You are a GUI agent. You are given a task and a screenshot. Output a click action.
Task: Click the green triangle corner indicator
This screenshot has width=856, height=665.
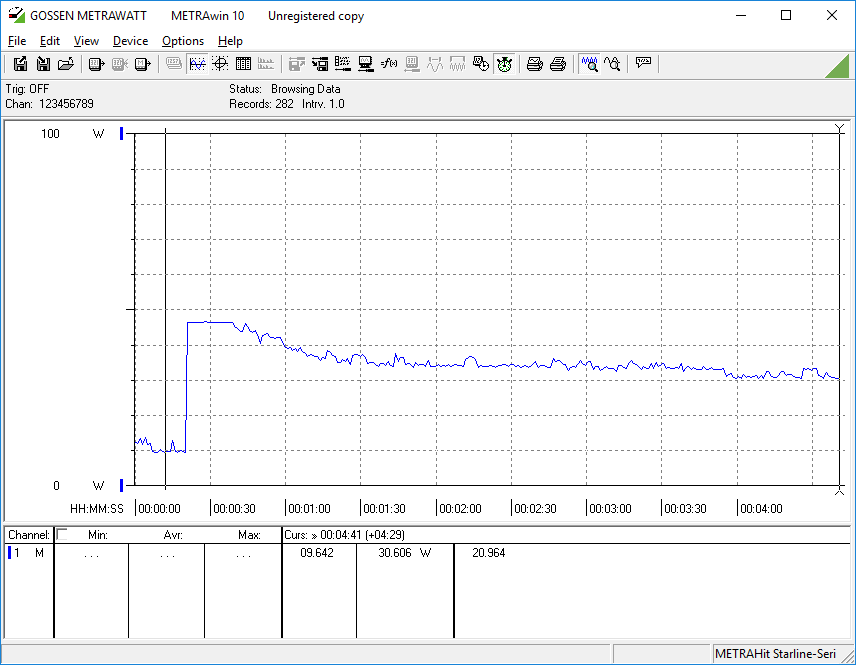tap(838, 66)
